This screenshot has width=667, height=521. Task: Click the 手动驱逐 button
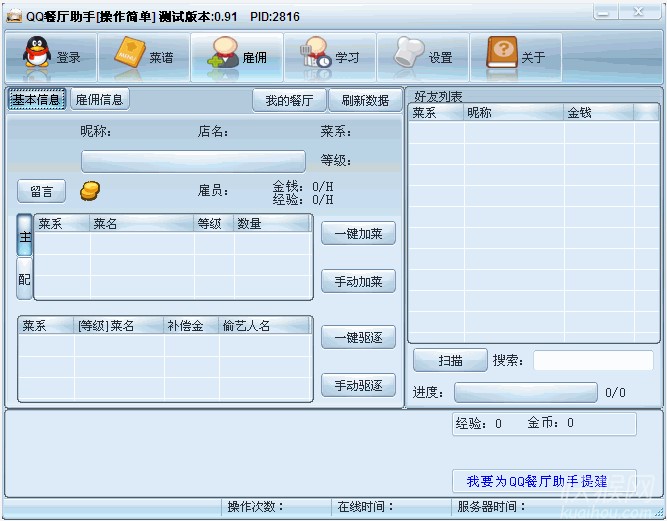point(359,385)
